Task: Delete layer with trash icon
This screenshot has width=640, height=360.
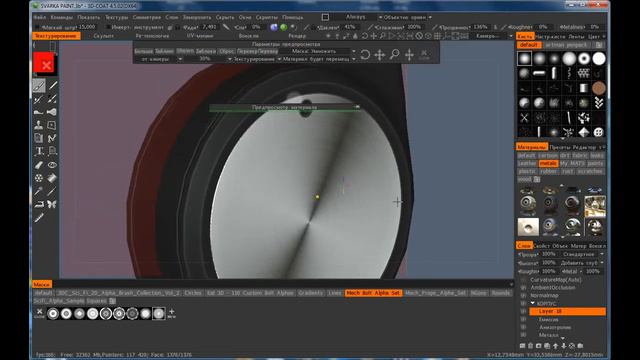Action: (531, 346)
